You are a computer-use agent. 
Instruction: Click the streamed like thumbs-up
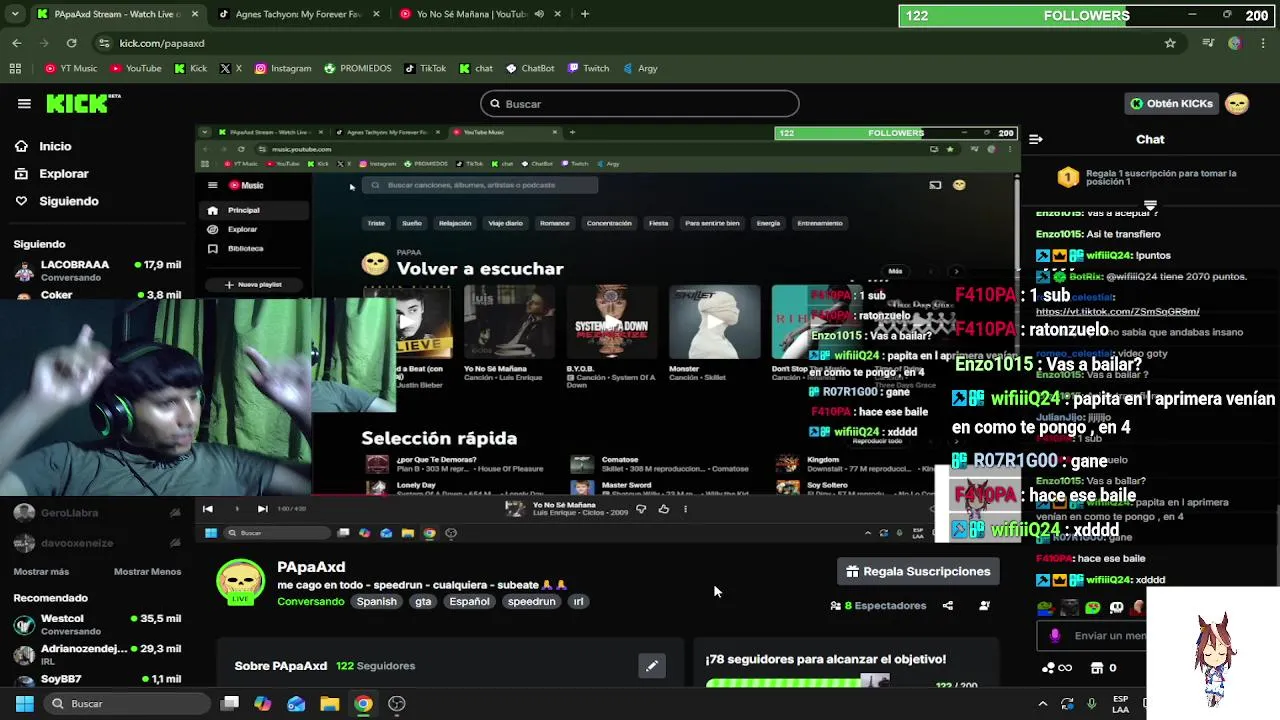(663, 509)
